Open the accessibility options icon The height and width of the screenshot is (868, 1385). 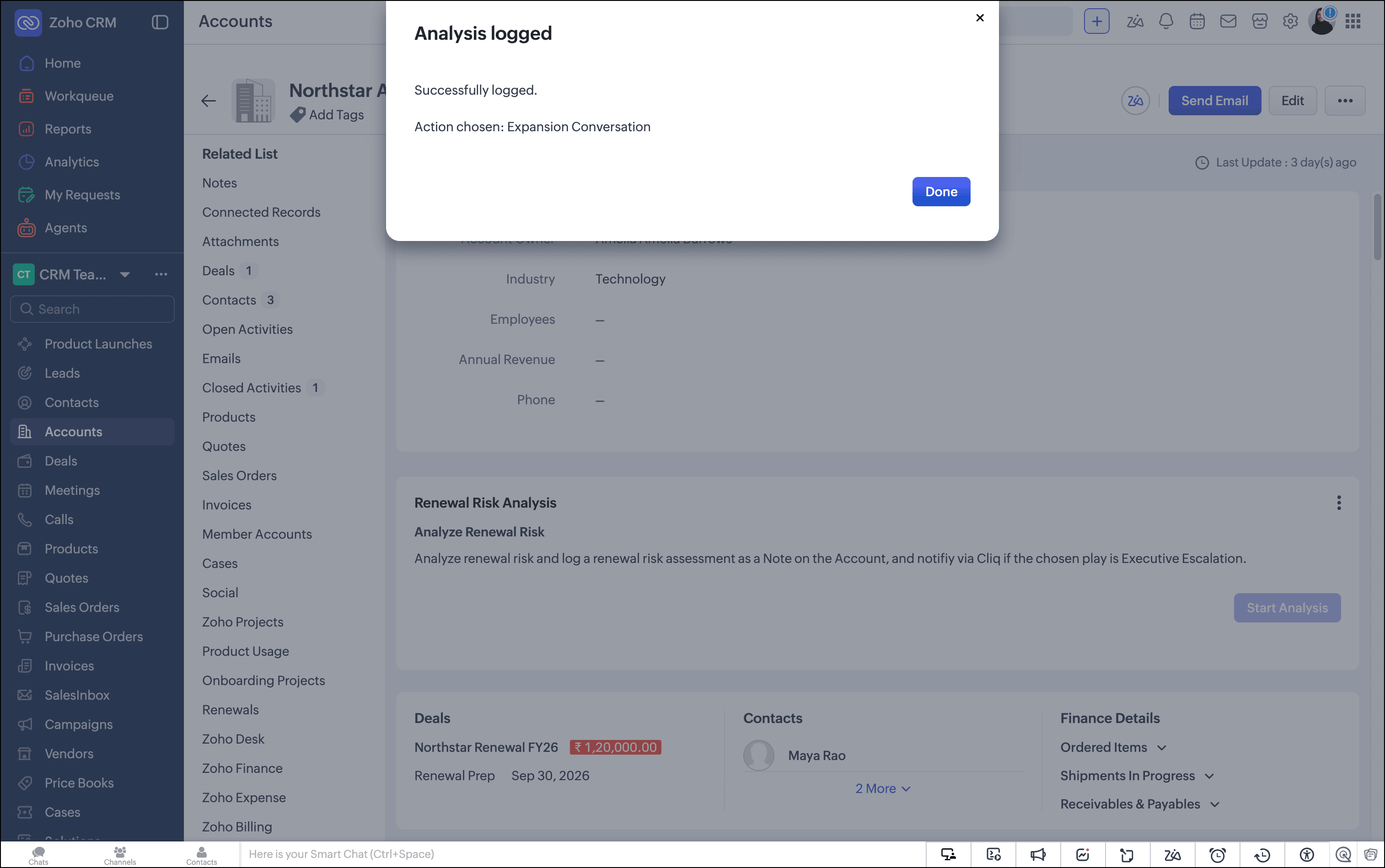click(1306, 855)
